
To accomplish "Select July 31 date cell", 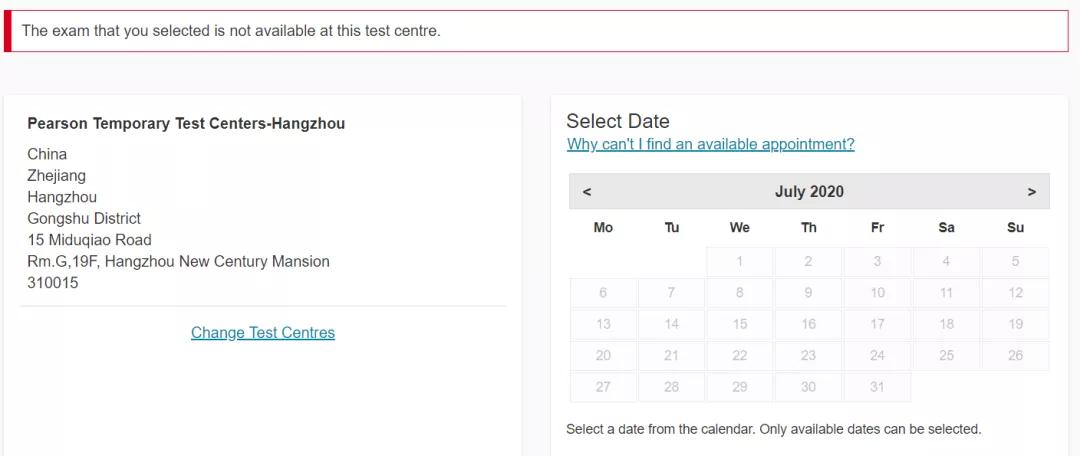I will 877,387.
